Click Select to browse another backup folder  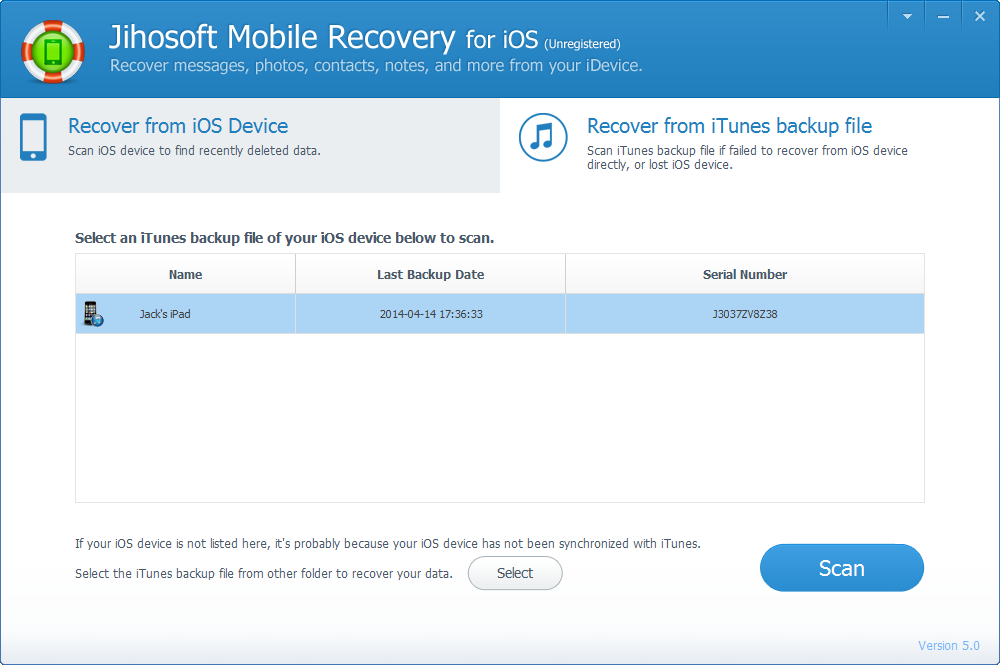point(515,573)
